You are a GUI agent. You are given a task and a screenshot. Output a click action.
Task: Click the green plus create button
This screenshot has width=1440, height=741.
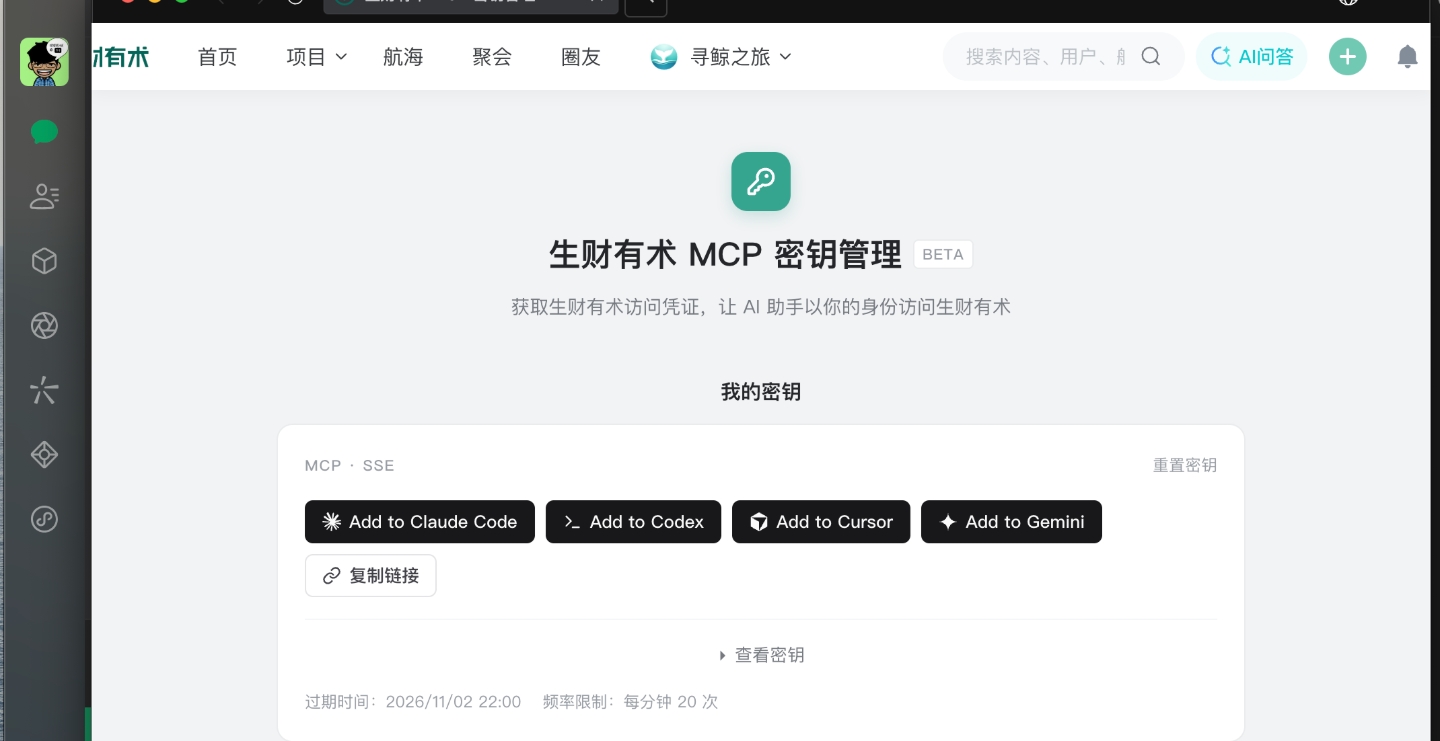[1347, 57]
